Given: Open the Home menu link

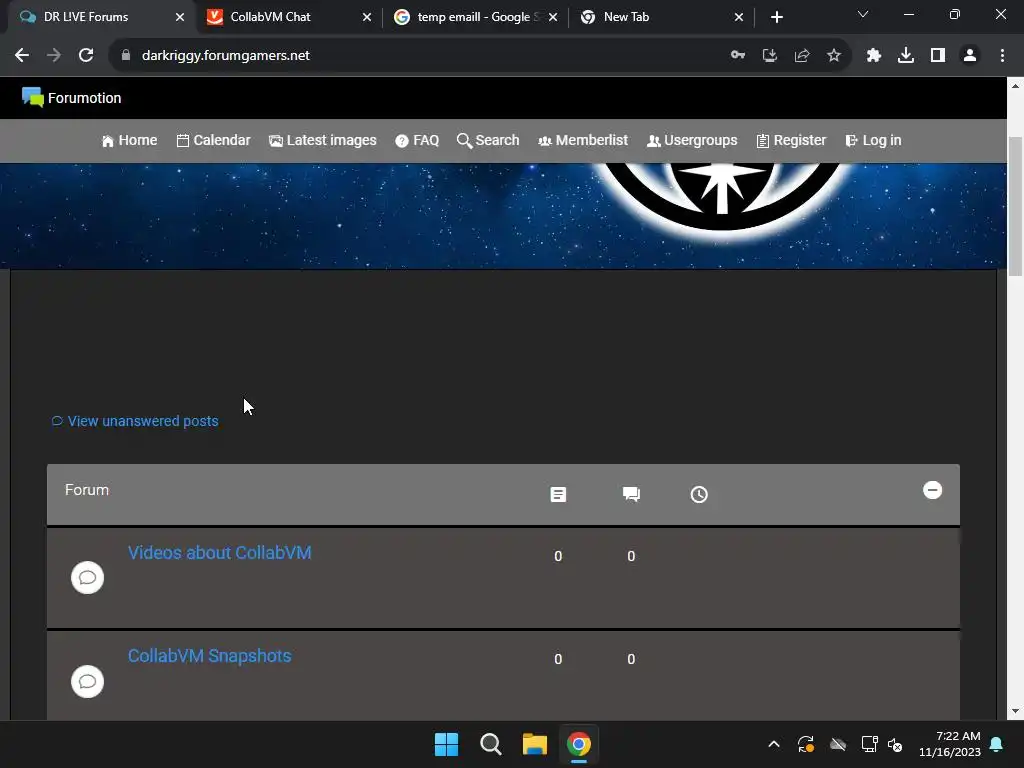Looking at the screenshot, I should [x=129, y=140].
